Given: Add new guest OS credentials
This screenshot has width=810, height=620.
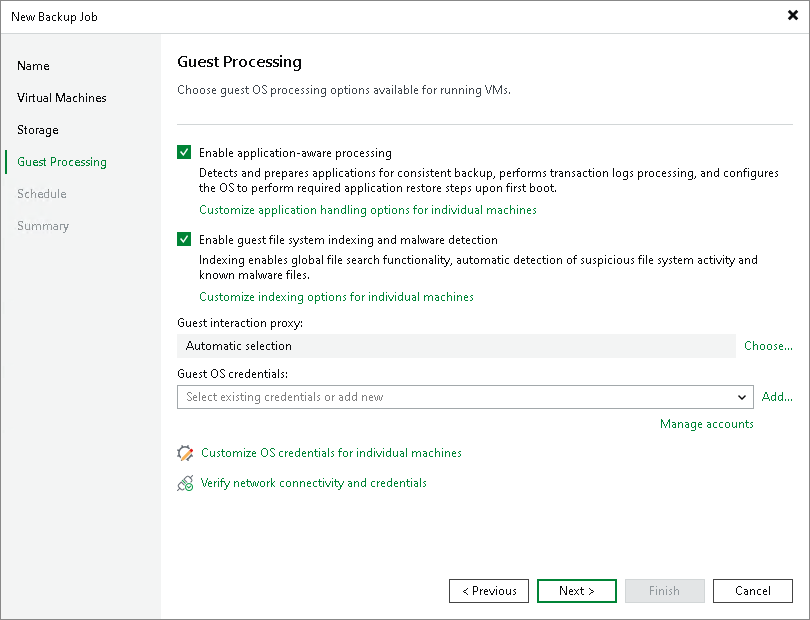Looking at the screenshot, I should pyautogui.click(x=777, y=397).
